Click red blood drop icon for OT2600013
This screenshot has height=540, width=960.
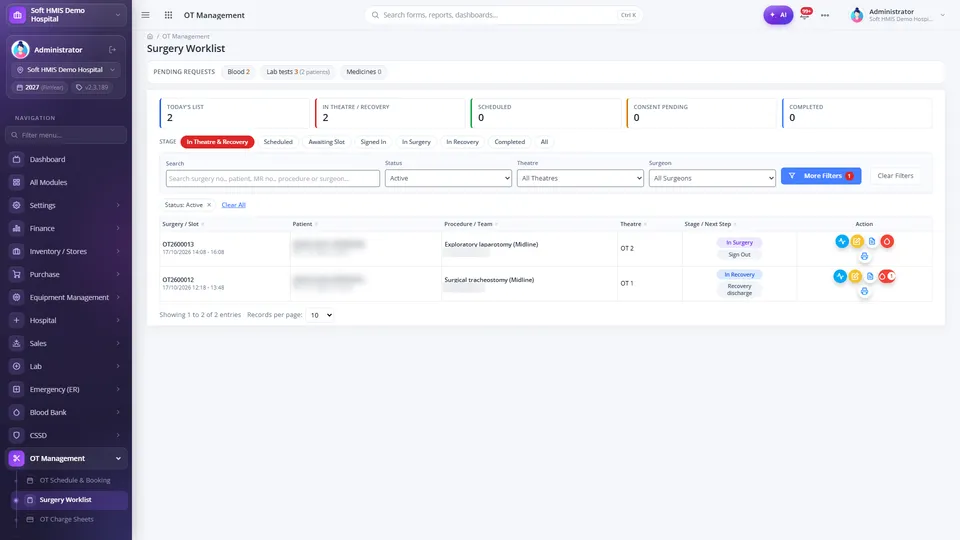point(887,241)
